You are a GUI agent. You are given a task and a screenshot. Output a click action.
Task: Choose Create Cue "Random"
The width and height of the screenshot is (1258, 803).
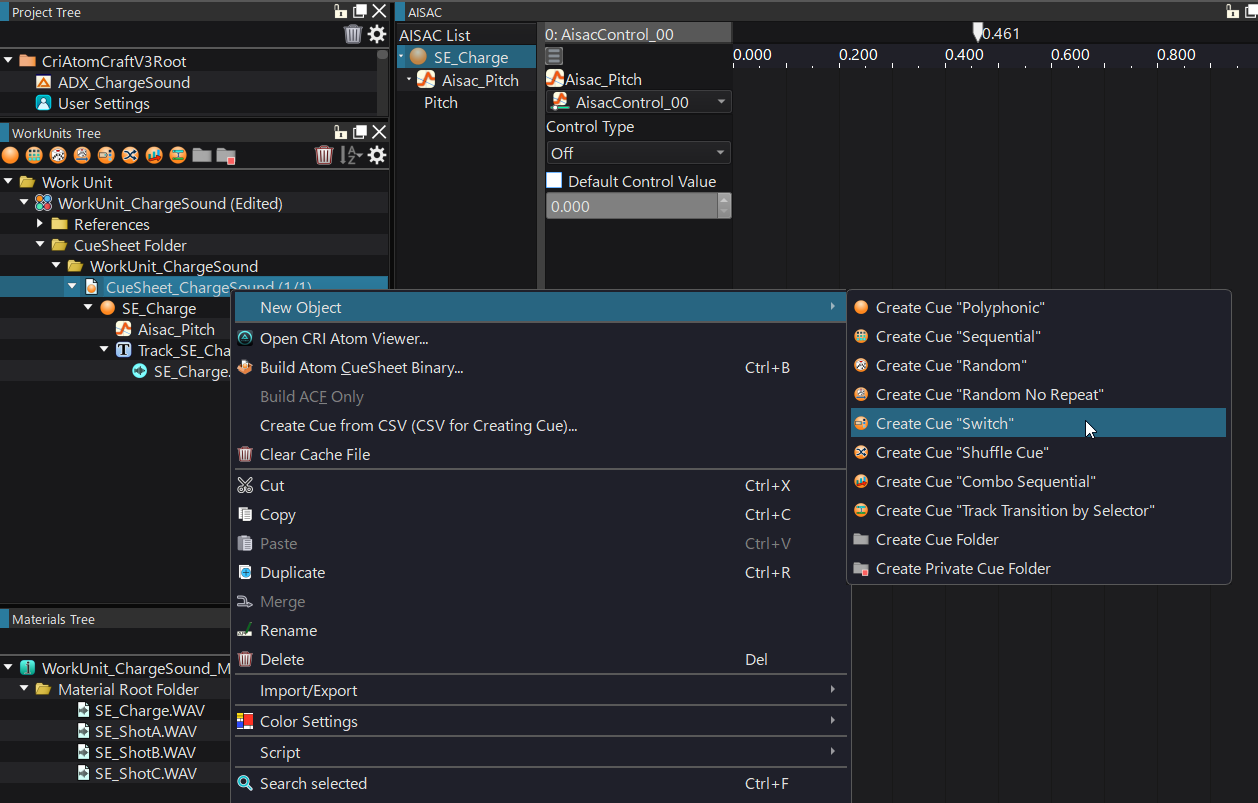[x=1038, y=366]
